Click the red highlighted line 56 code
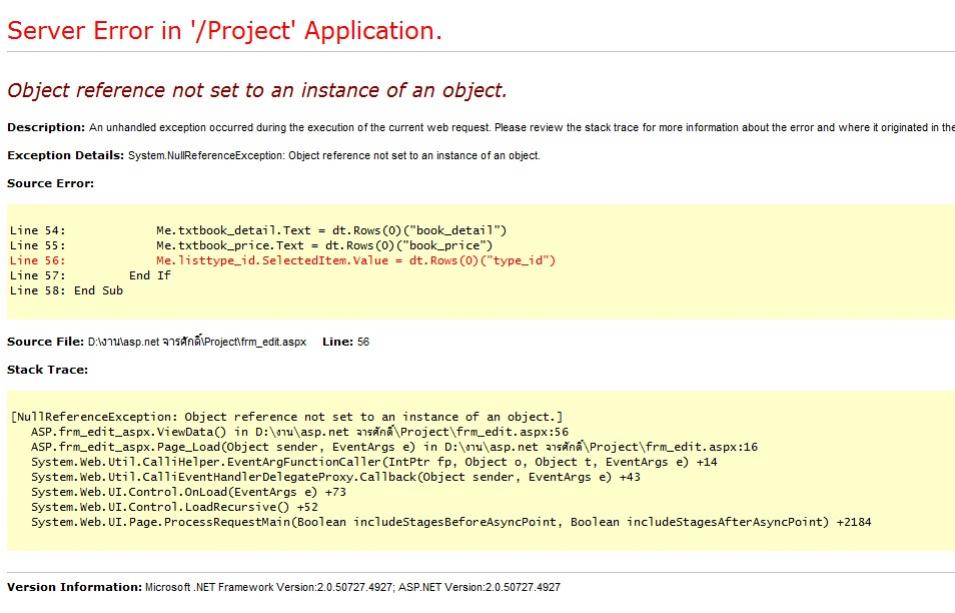The height and width of the screenshot is (613, 955). [x=355, y=260]
